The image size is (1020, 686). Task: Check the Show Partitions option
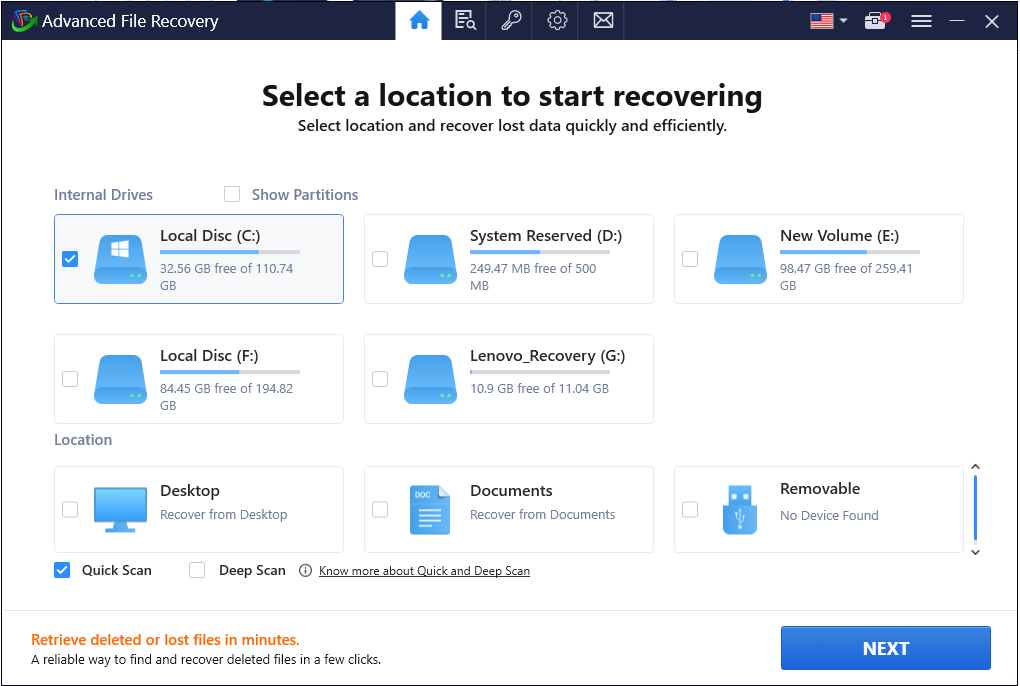tap(231, 194)
